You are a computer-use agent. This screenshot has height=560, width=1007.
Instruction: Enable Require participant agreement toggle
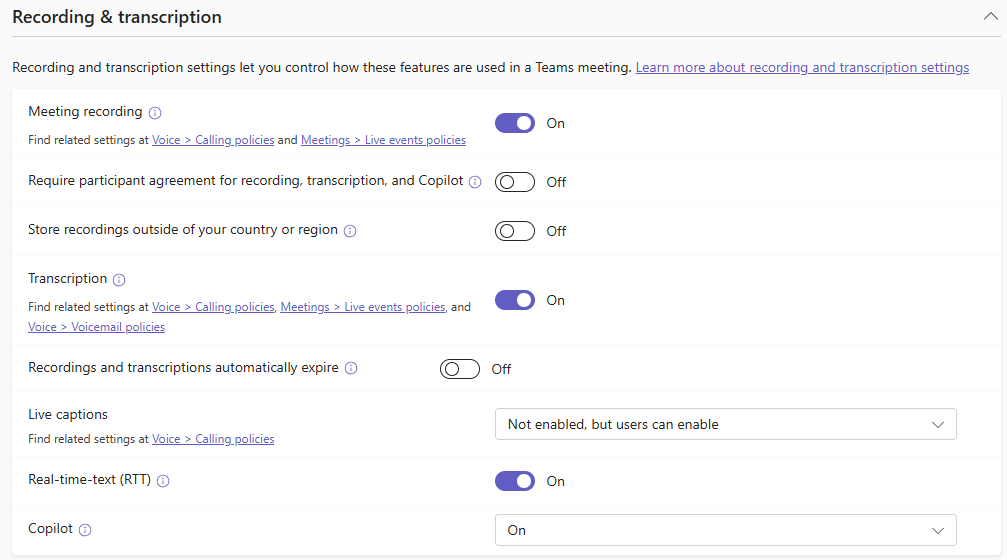[515, 182]
